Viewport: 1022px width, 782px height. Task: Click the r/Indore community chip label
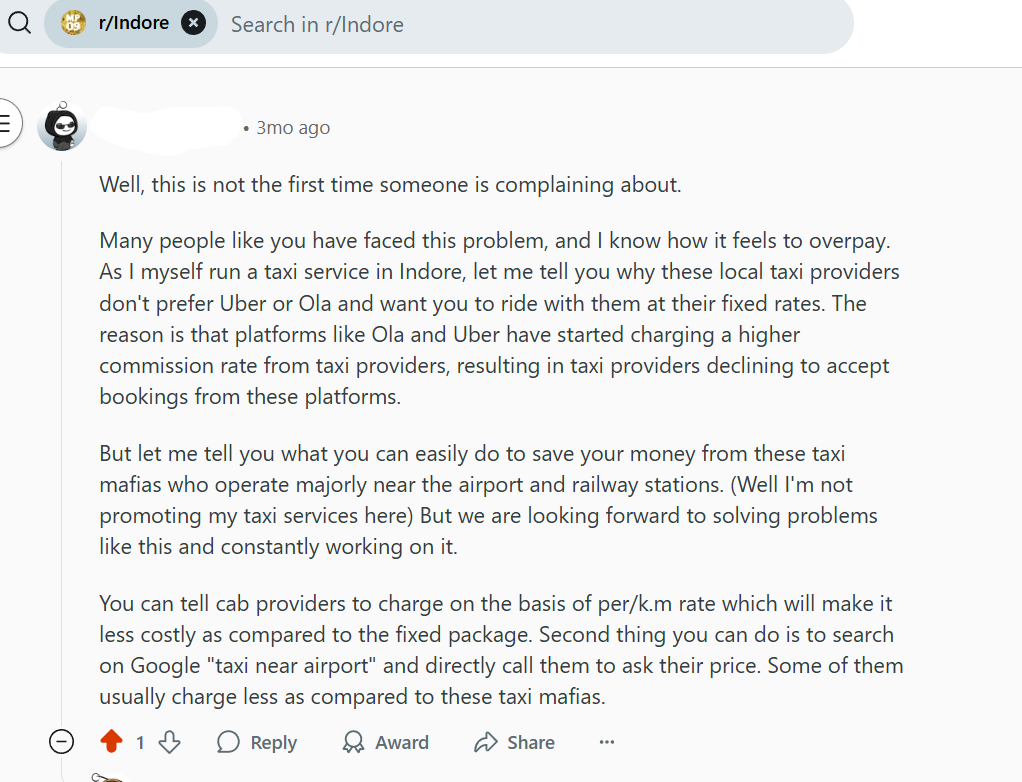pos(133,23)
